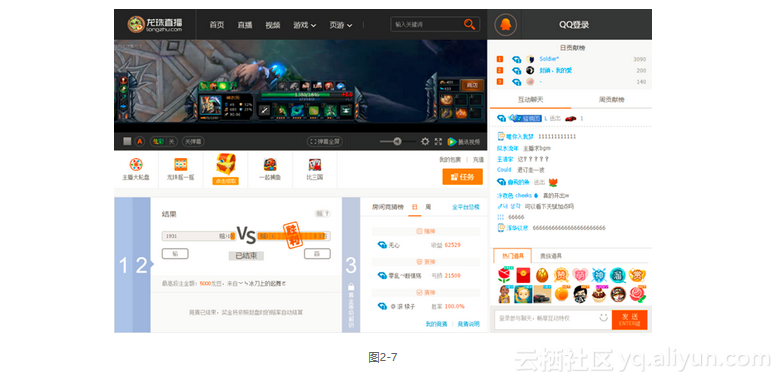Viewport: 782px width, 382px height.
Task: Click the orange search magnifier icon
Action: (x=469, y=24)
